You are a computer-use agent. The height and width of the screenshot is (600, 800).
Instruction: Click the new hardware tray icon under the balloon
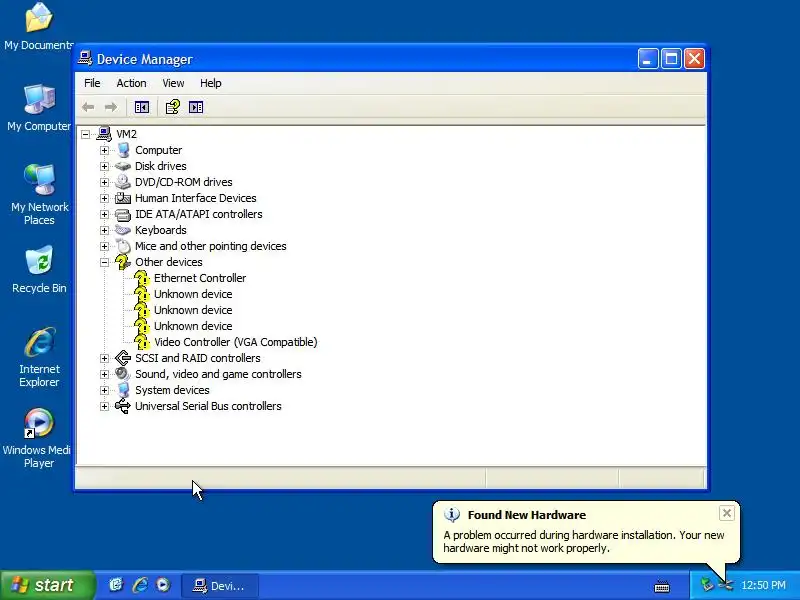[725, 585]
